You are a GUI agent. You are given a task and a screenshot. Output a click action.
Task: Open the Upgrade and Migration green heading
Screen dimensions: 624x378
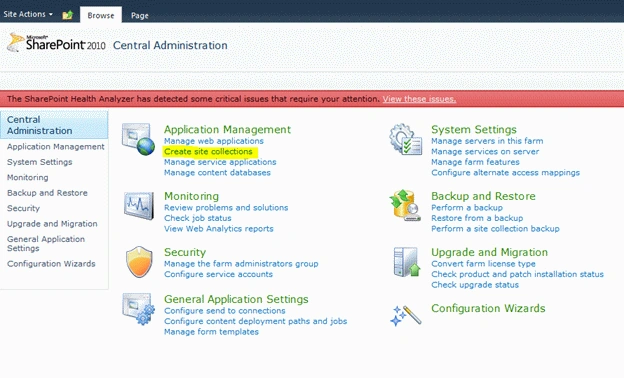point(489,252)
